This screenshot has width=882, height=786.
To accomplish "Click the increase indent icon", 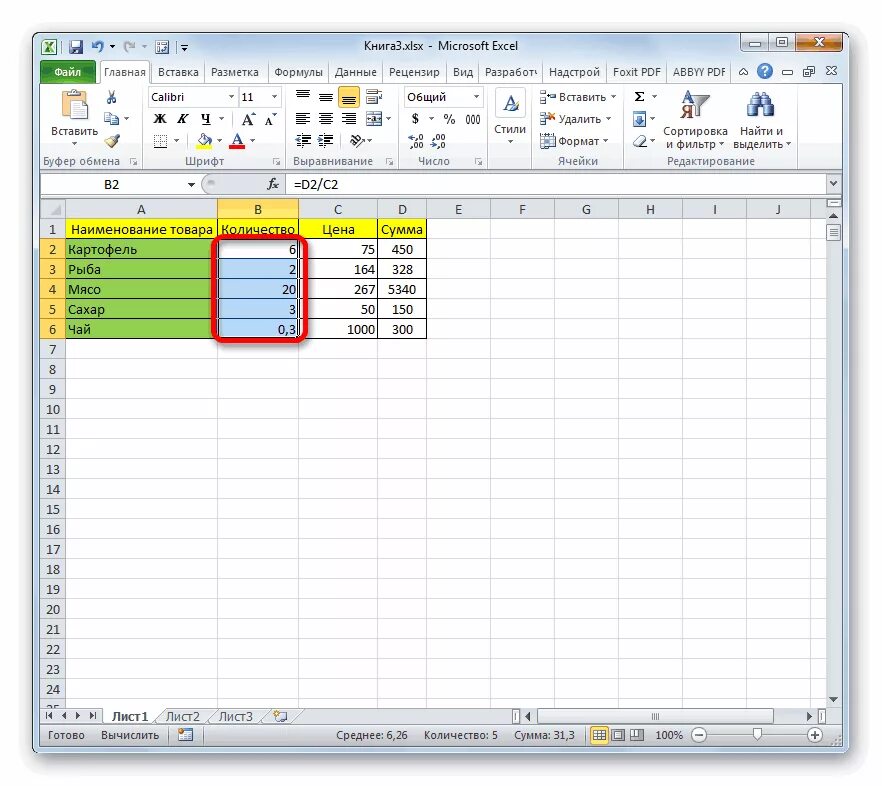I will coord(326,141).
